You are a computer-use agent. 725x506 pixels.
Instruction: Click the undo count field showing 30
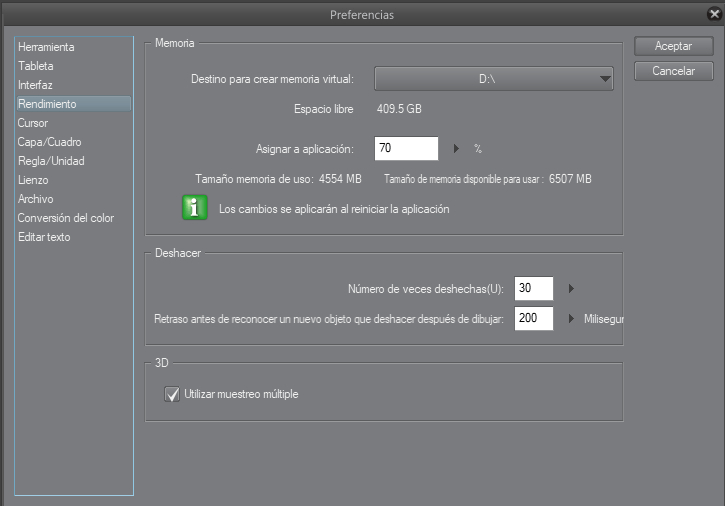pos(533,289)
